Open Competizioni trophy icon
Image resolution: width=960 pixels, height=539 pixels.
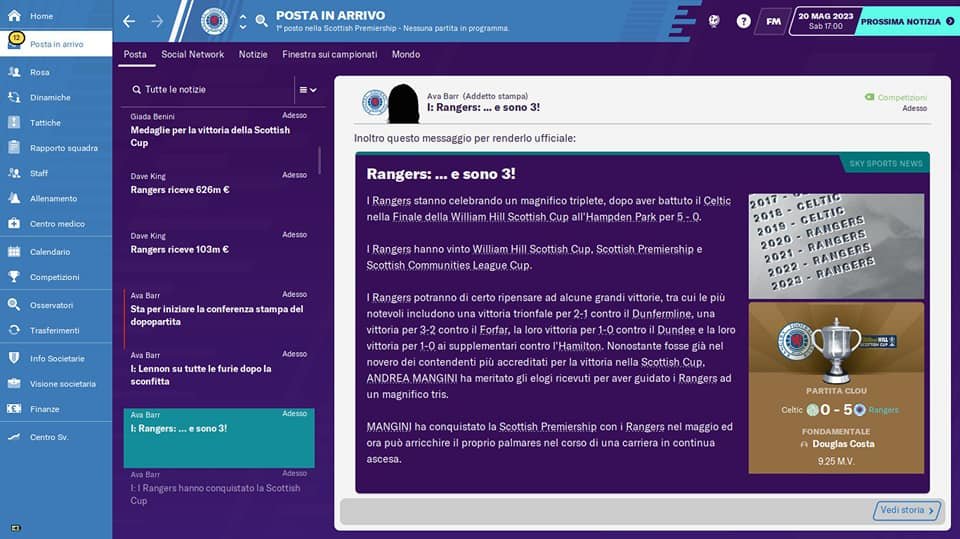(14, 276)
